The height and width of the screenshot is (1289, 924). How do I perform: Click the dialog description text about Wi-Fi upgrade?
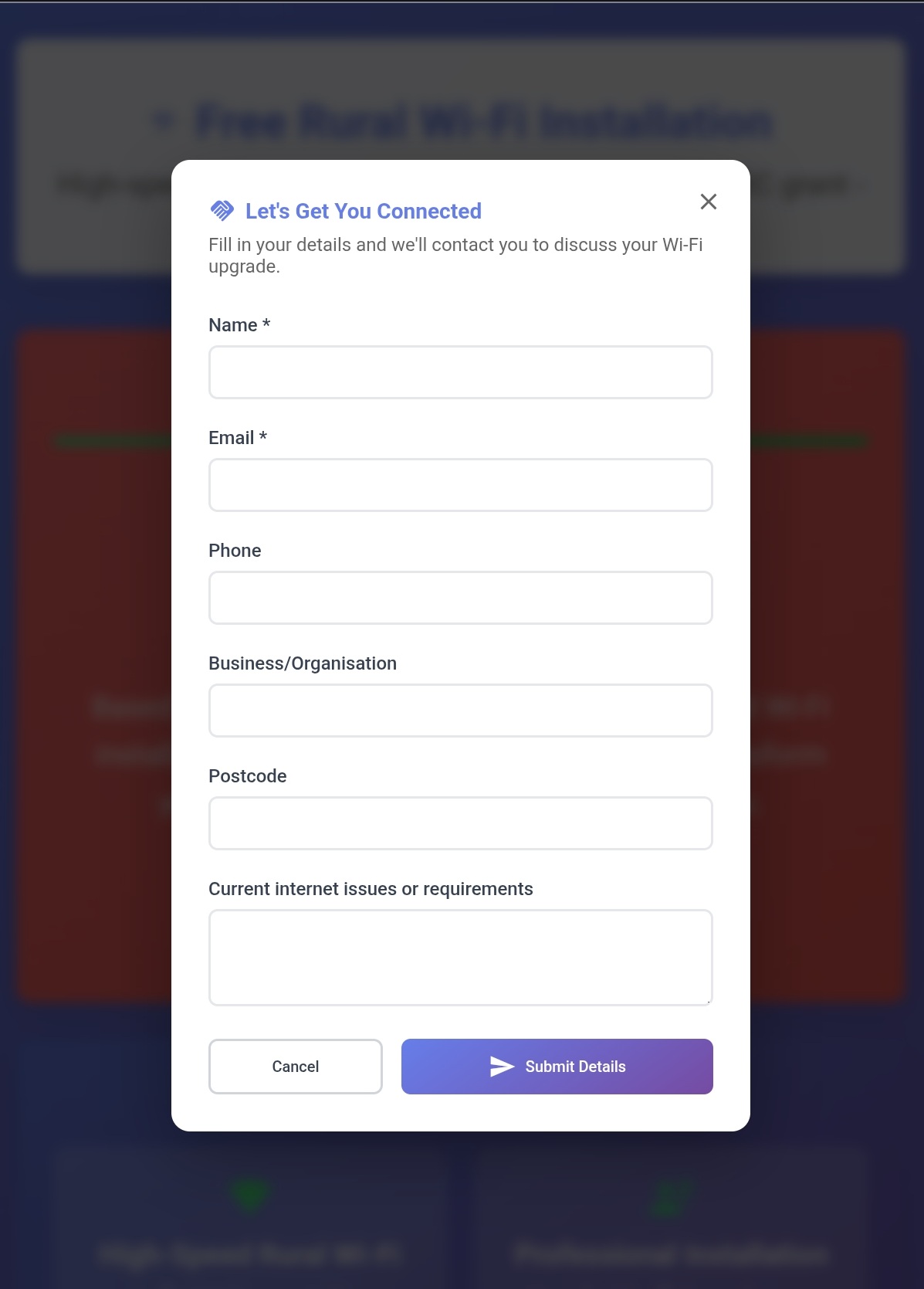click(454, 254)
